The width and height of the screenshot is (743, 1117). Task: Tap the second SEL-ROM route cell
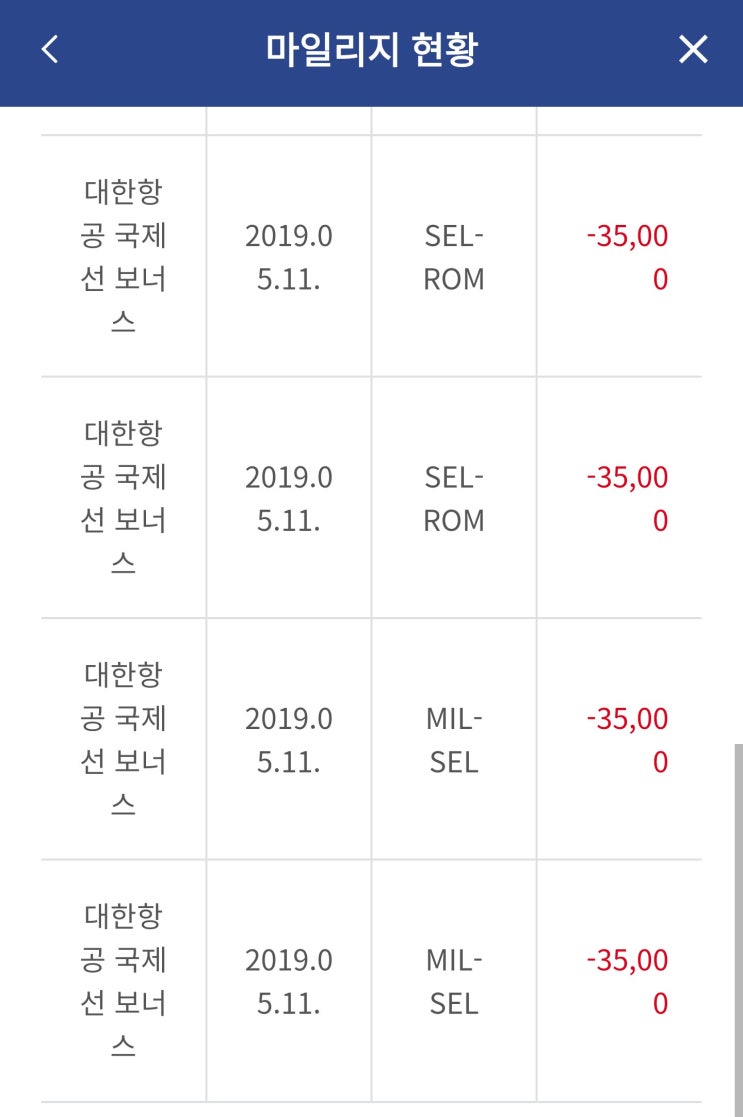tap(454, 498)
